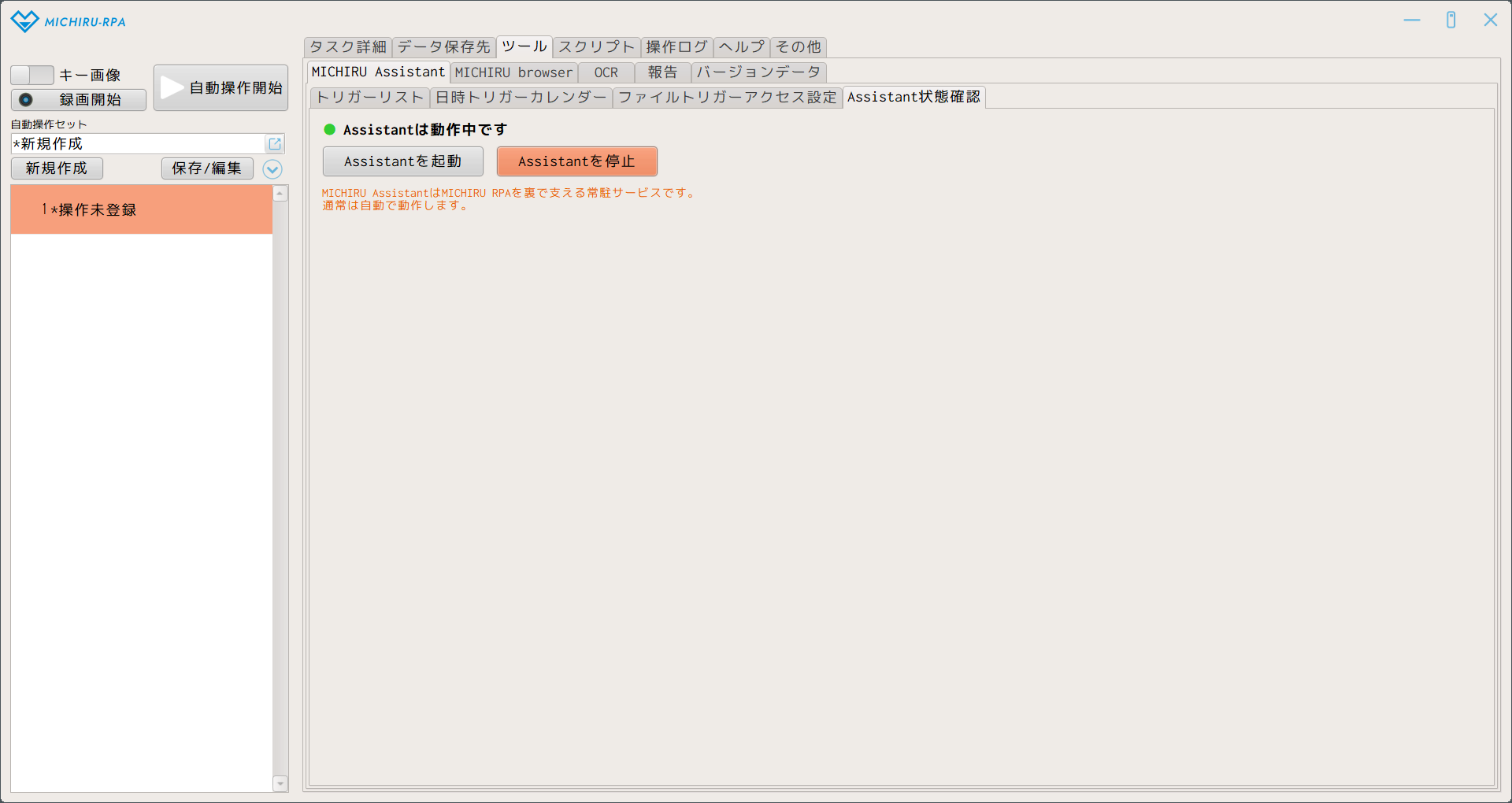The image size is (1512, 803).
Task: Select the MICHIRU browser tab
Action: (x=513, y=72)
